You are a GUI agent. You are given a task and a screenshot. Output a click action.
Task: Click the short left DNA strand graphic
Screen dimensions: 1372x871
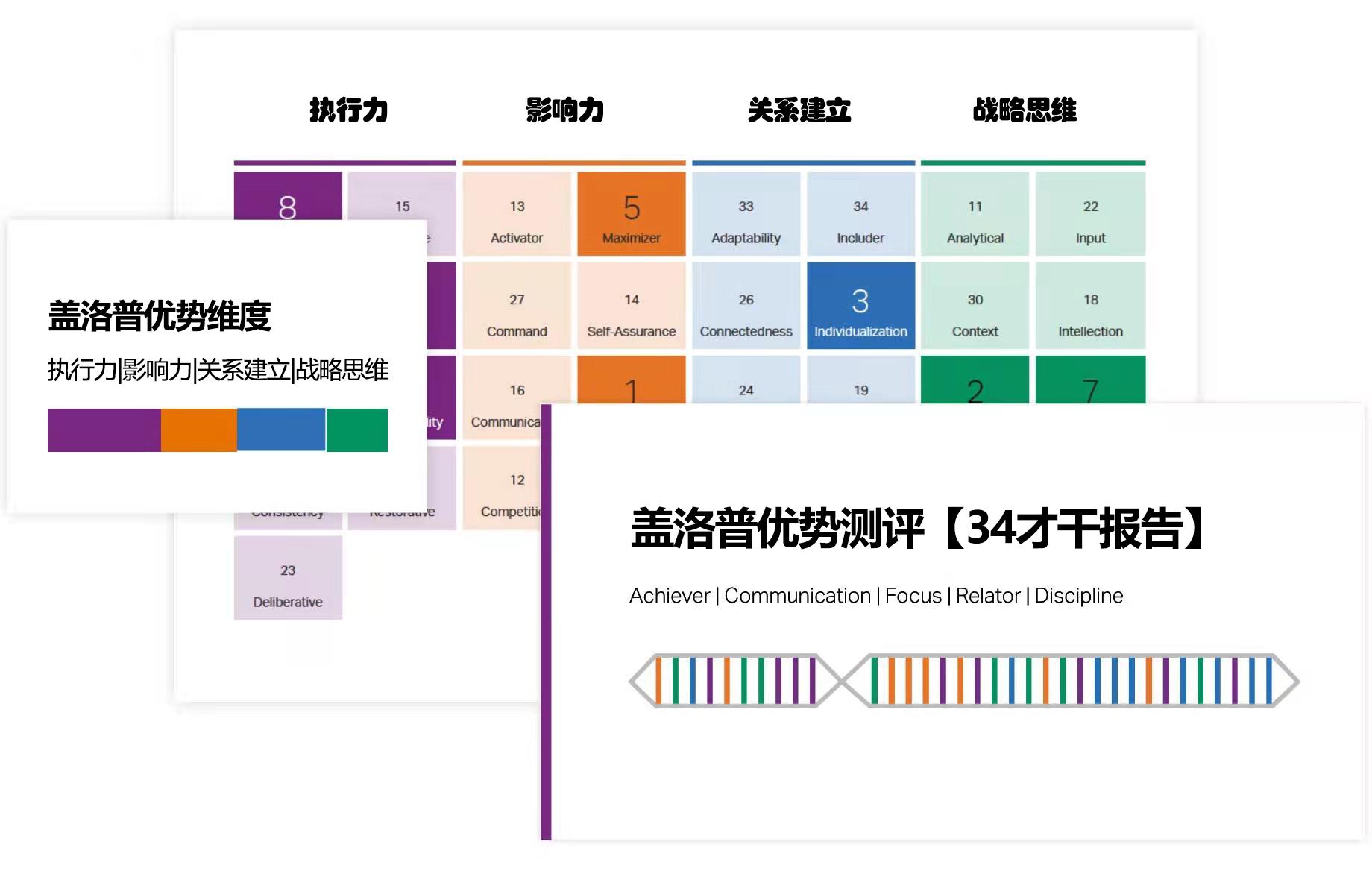coord(735,681)
